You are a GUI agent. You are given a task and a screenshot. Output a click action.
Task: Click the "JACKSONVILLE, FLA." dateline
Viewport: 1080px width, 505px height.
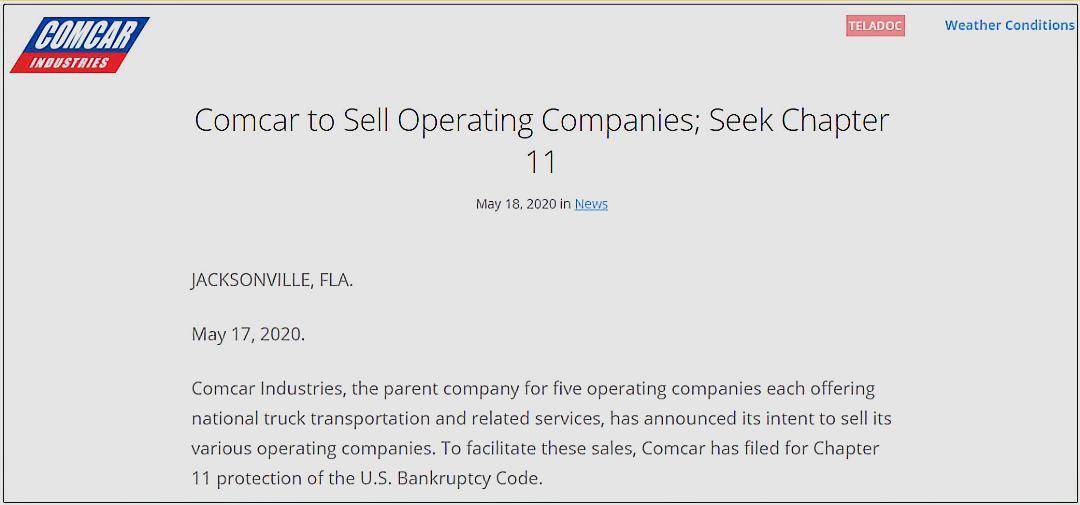272,280
